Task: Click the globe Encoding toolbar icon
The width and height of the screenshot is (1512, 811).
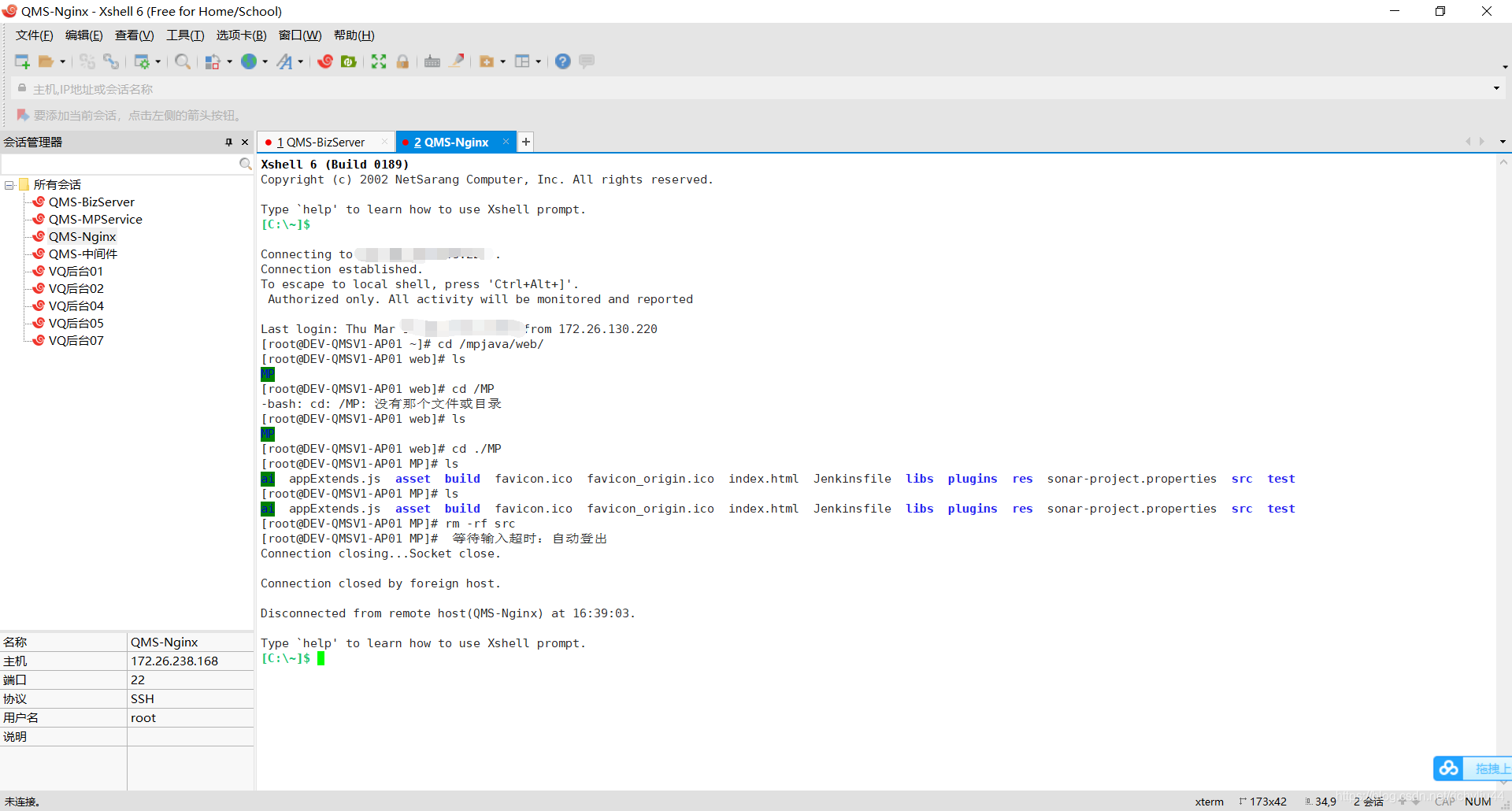Action: (249, 61)
